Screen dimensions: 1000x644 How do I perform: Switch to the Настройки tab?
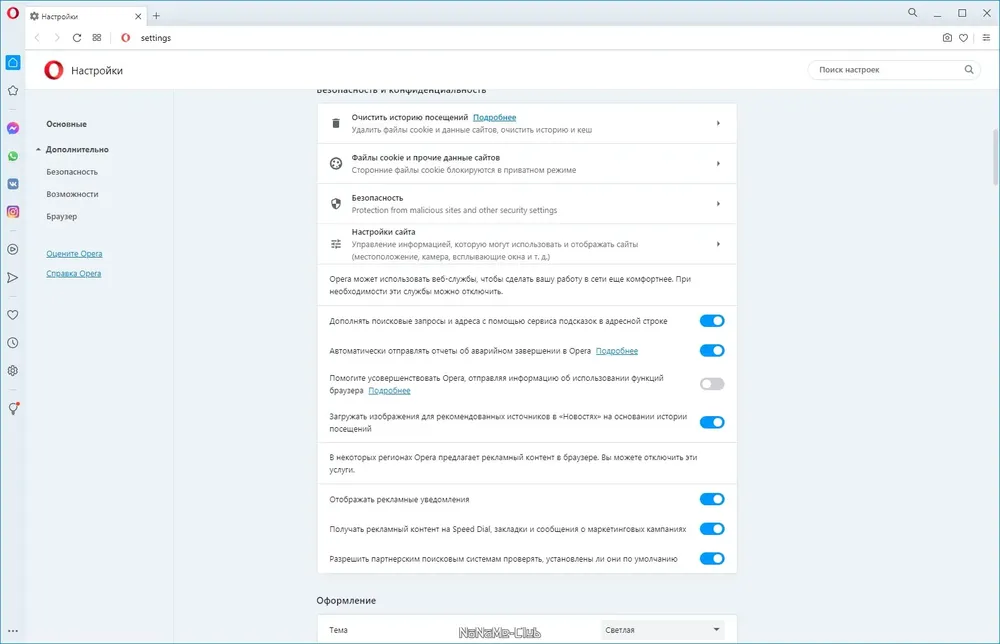[85, 17]
